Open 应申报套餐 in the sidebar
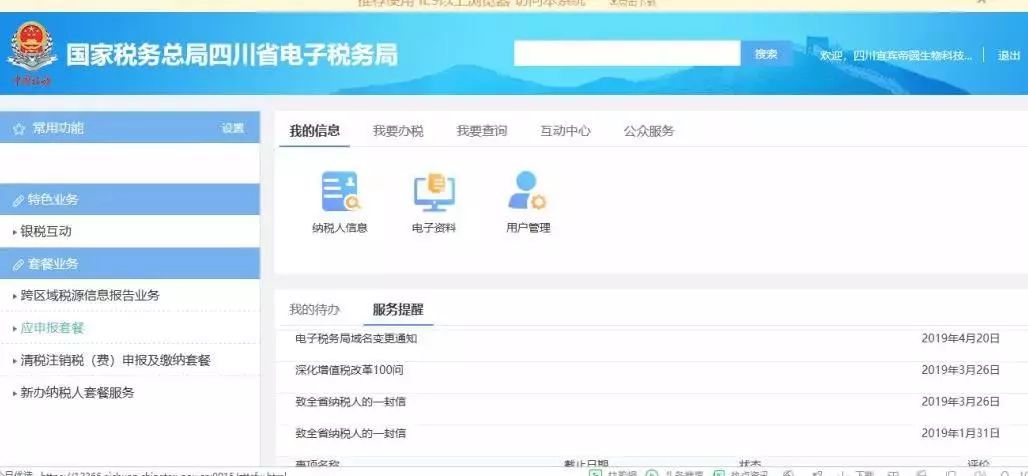1028x476 pixels. point(52,328)
